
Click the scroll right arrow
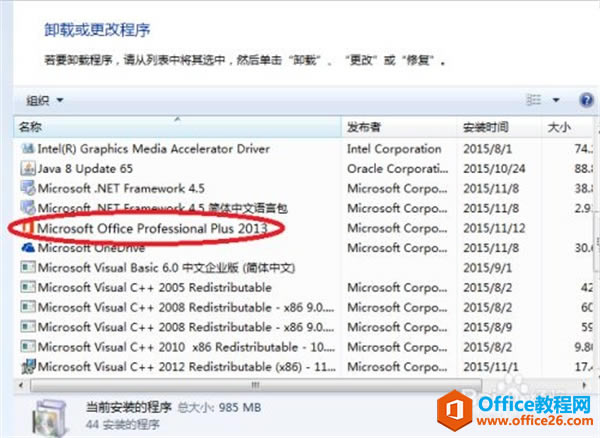[x=584, y=385]
